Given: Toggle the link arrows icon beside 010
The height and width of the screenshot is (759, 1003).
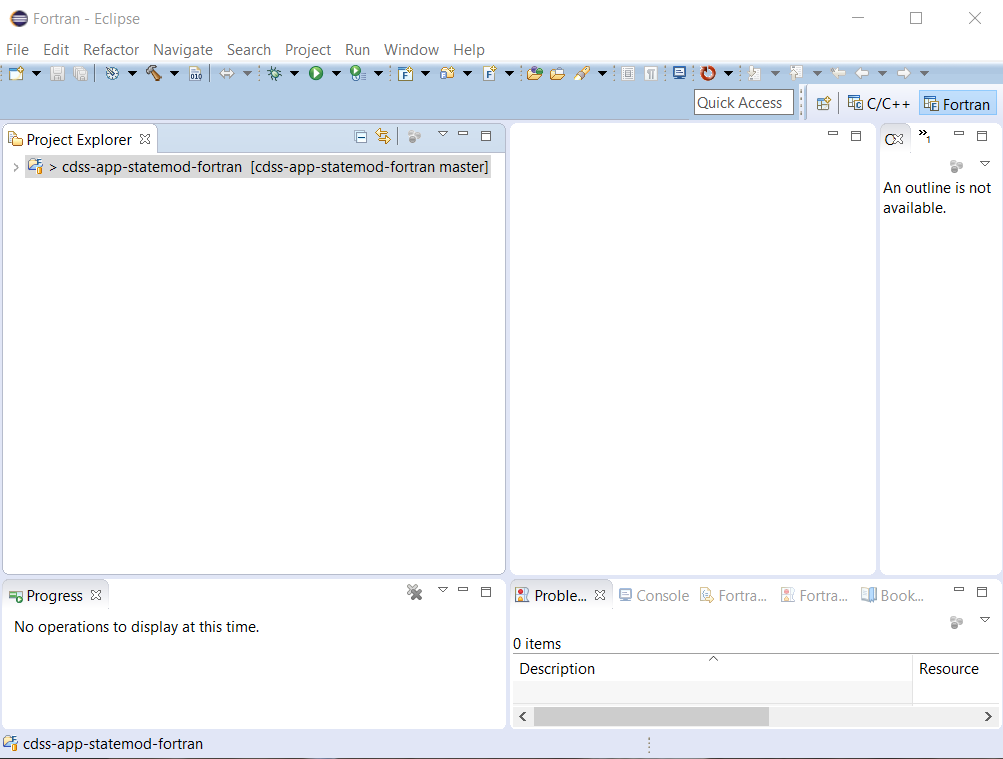Looking at the screenshot, I should pos(226,74).
